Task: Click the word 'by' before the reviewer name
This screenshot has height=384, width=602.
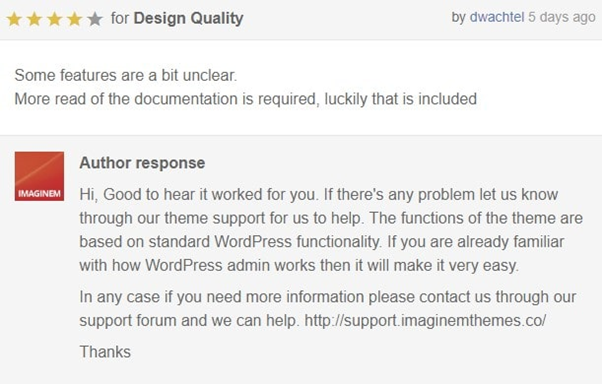Action: pyautogui.click(x=459, y=18)
